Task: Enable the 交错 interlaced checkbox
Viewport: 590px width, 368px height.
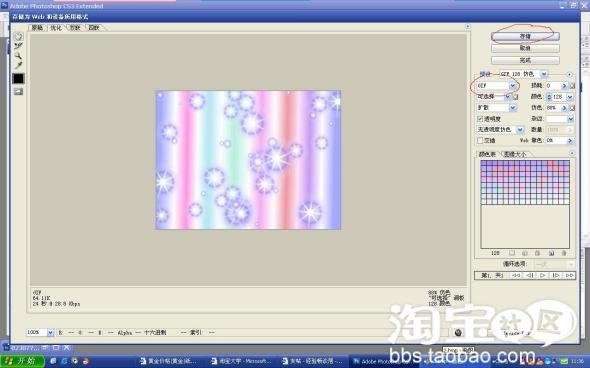Action: coord(480,140)
